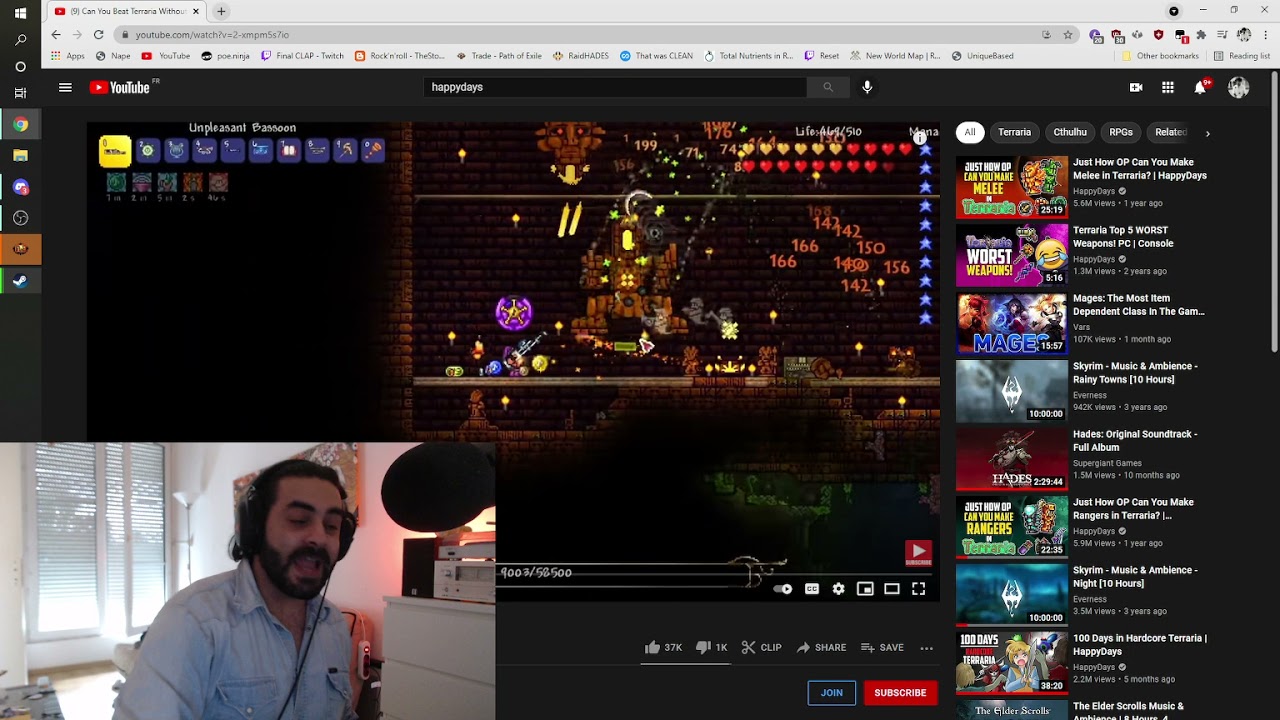Viewport: 1280px width, 720px height.
Task: Open Windows Start menu
Action: (20, 11)
